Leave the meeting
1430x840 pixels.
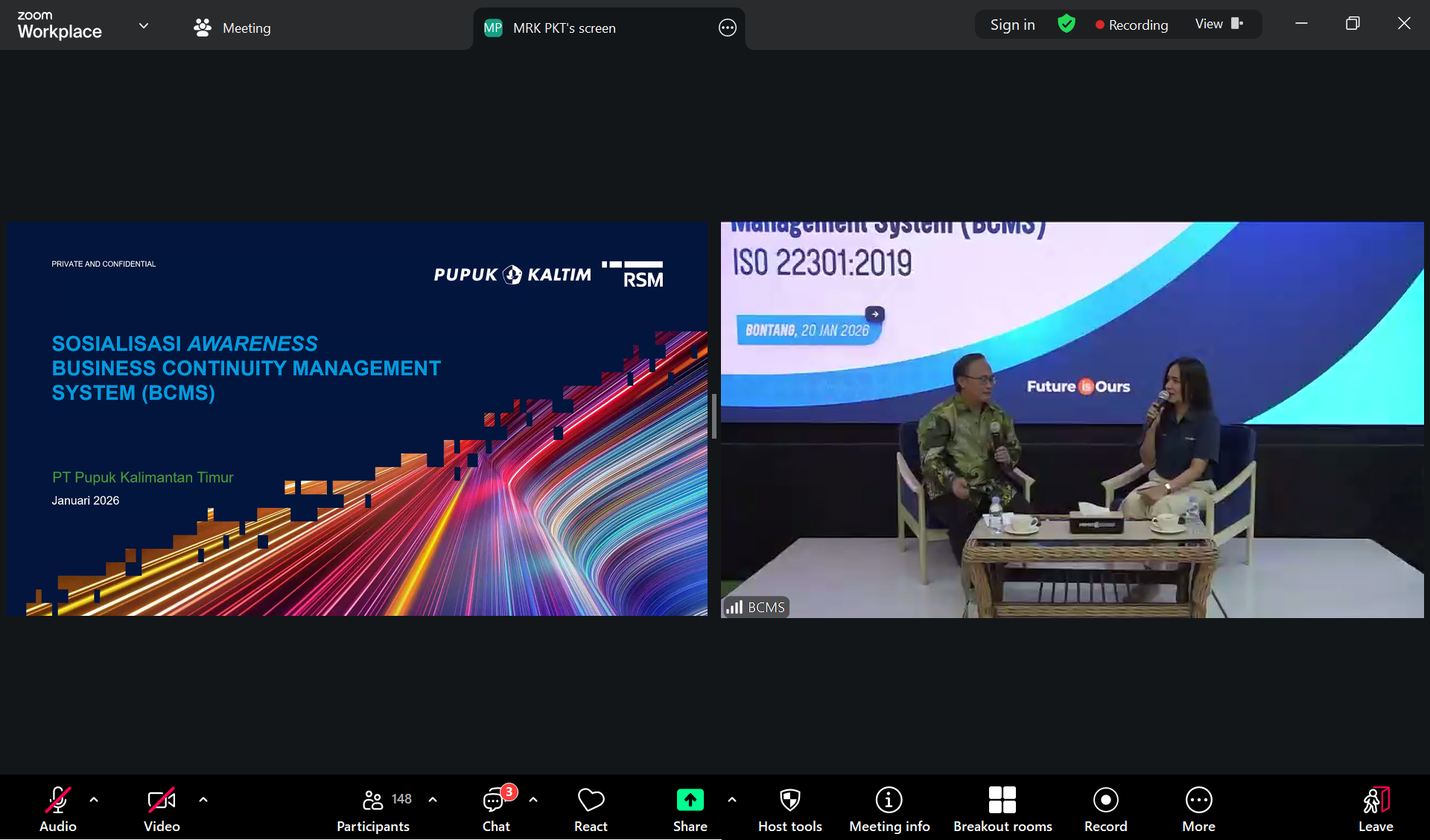click(x=1376, y=809)
